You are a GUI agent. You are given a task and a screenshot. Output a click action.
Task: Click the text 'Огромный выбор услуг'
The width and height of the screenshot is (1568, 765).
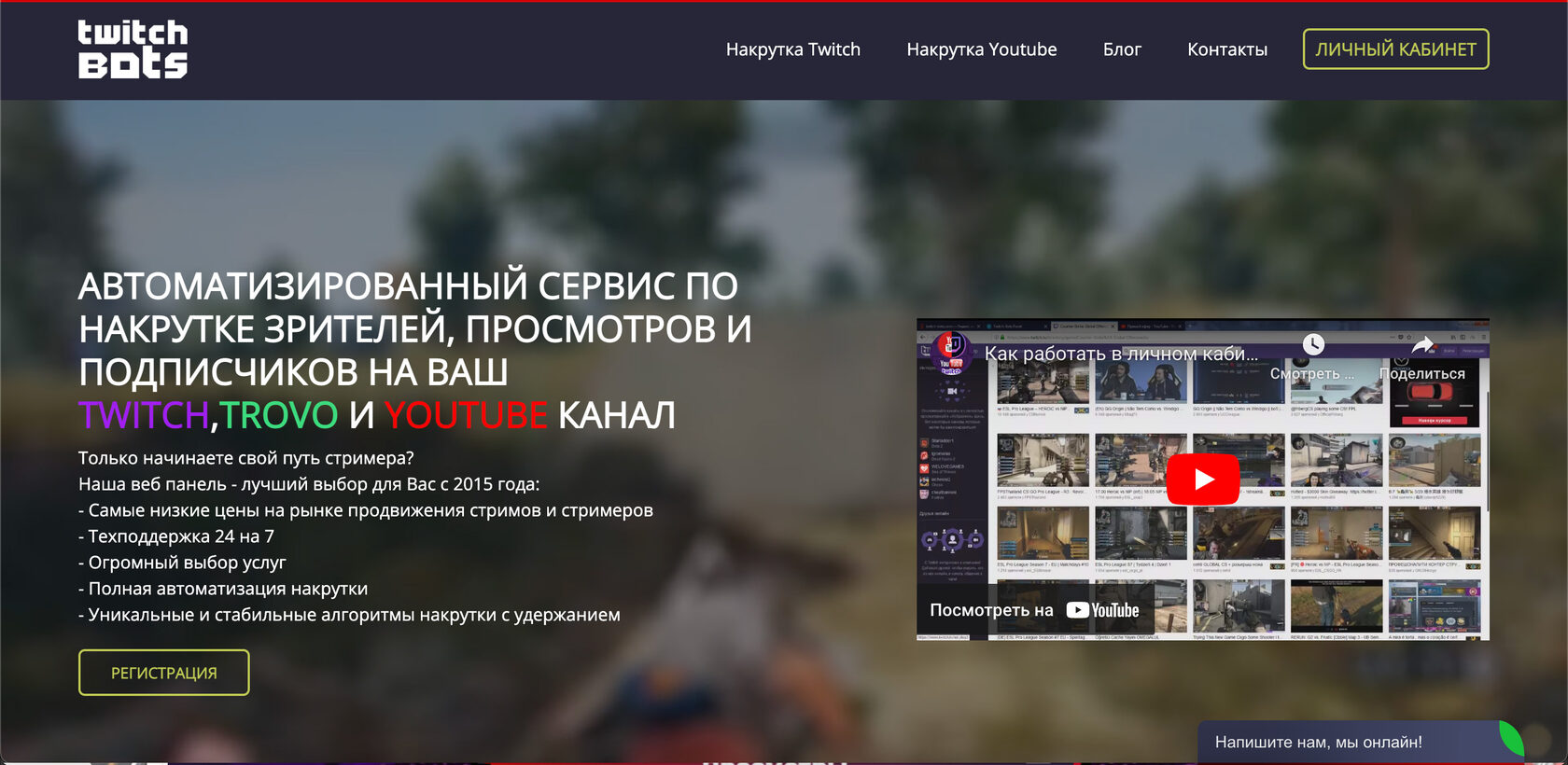[188, 563]
